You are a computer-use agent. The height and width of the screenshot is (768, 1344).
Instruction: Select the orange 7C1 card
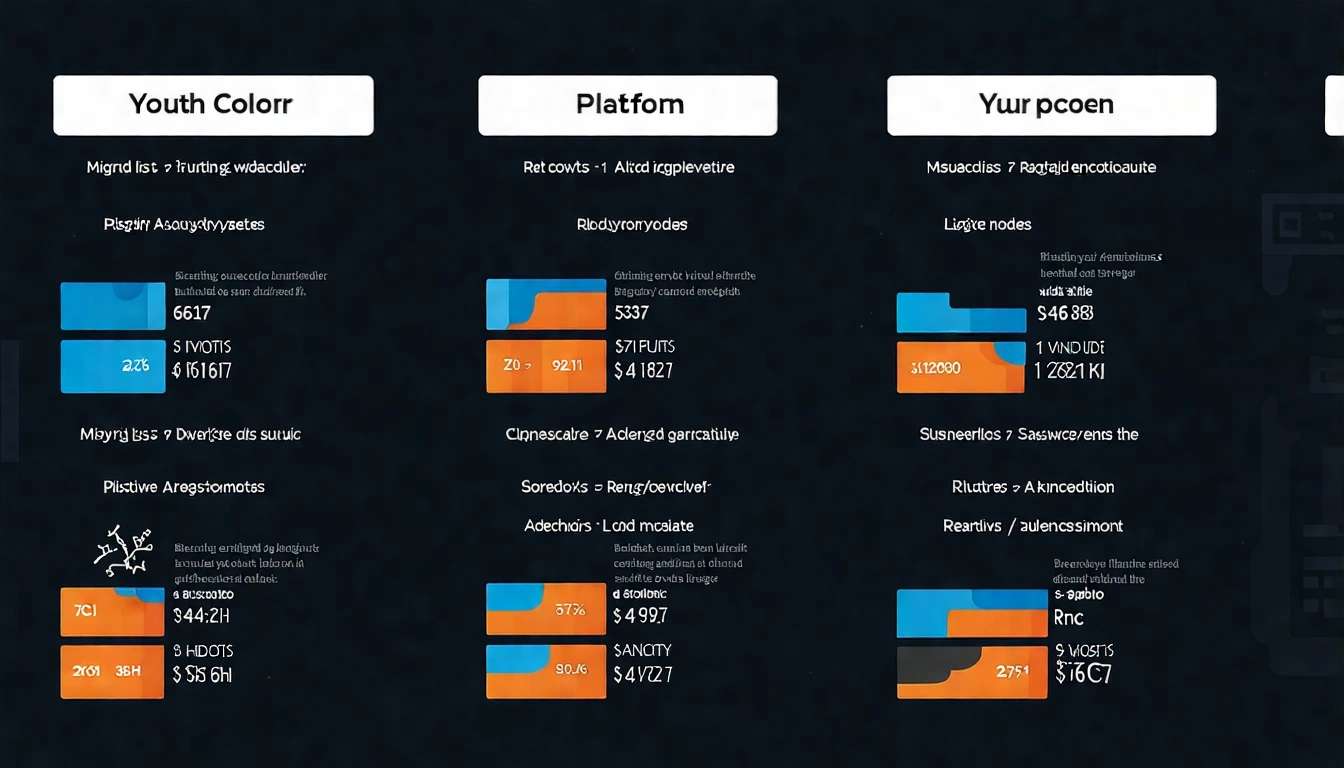pyautogui.click(x=113, y=611)
